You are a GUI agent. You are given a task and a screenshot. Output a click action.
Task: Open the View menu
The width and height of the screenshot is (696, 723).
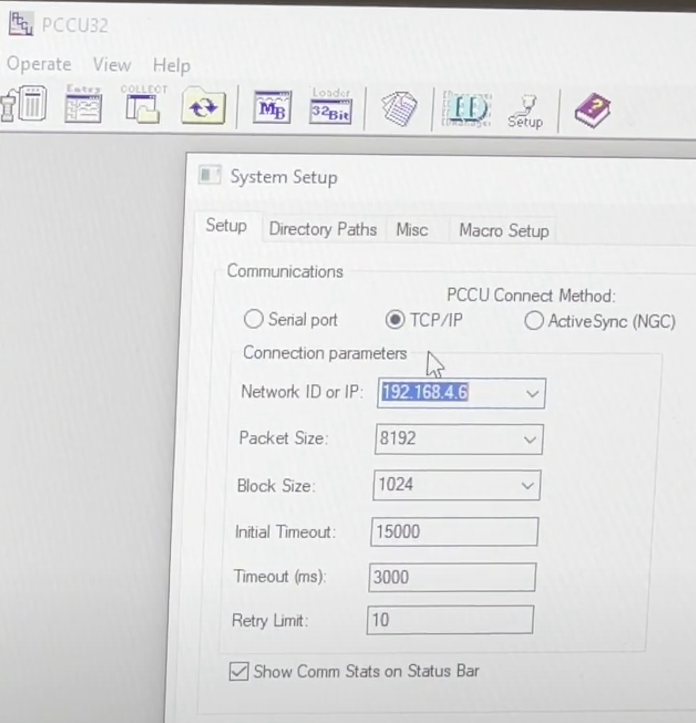coord(112,65)
